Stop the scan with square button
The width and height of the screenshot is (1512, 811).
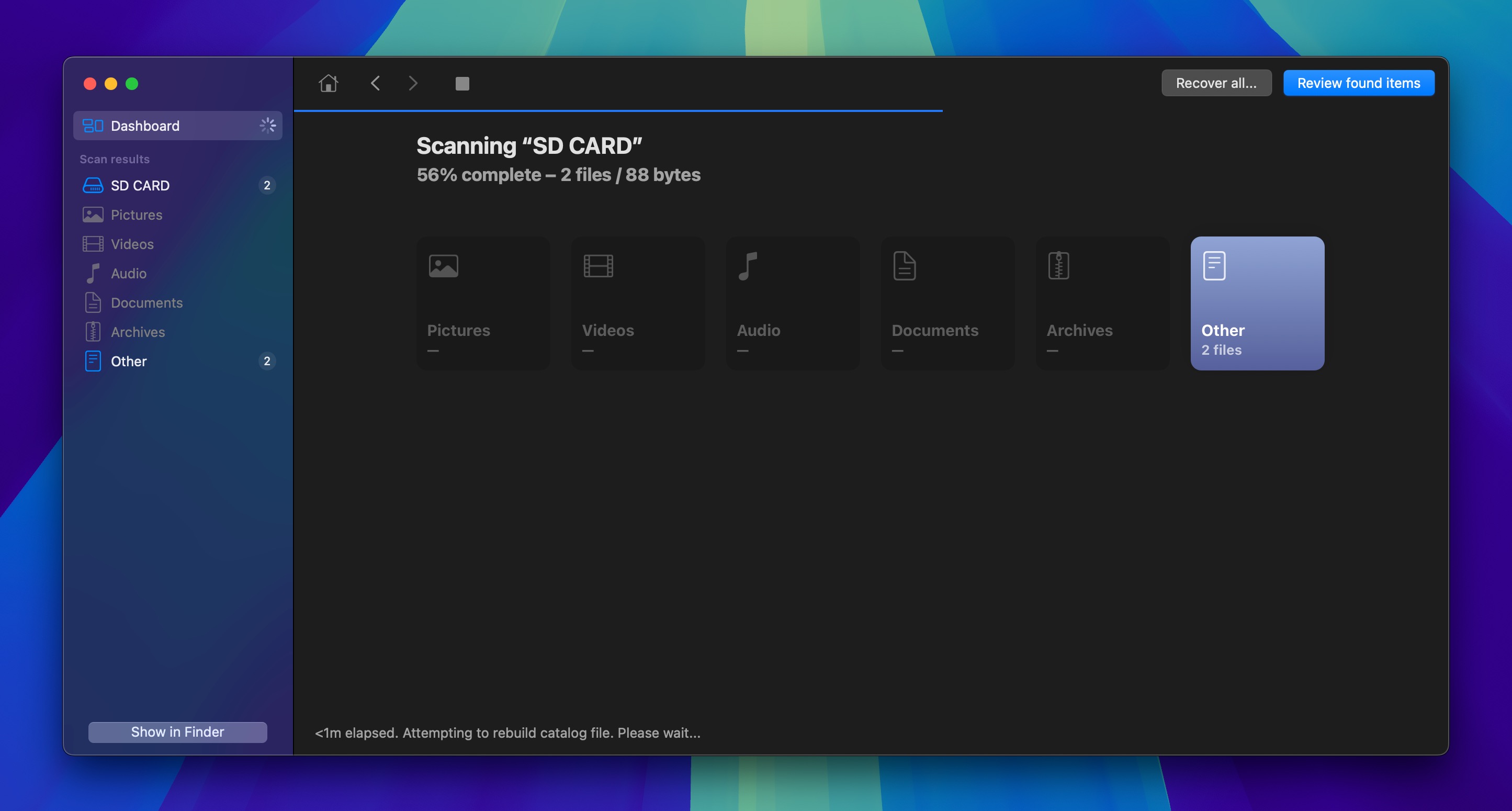click(x=462, y=83)
